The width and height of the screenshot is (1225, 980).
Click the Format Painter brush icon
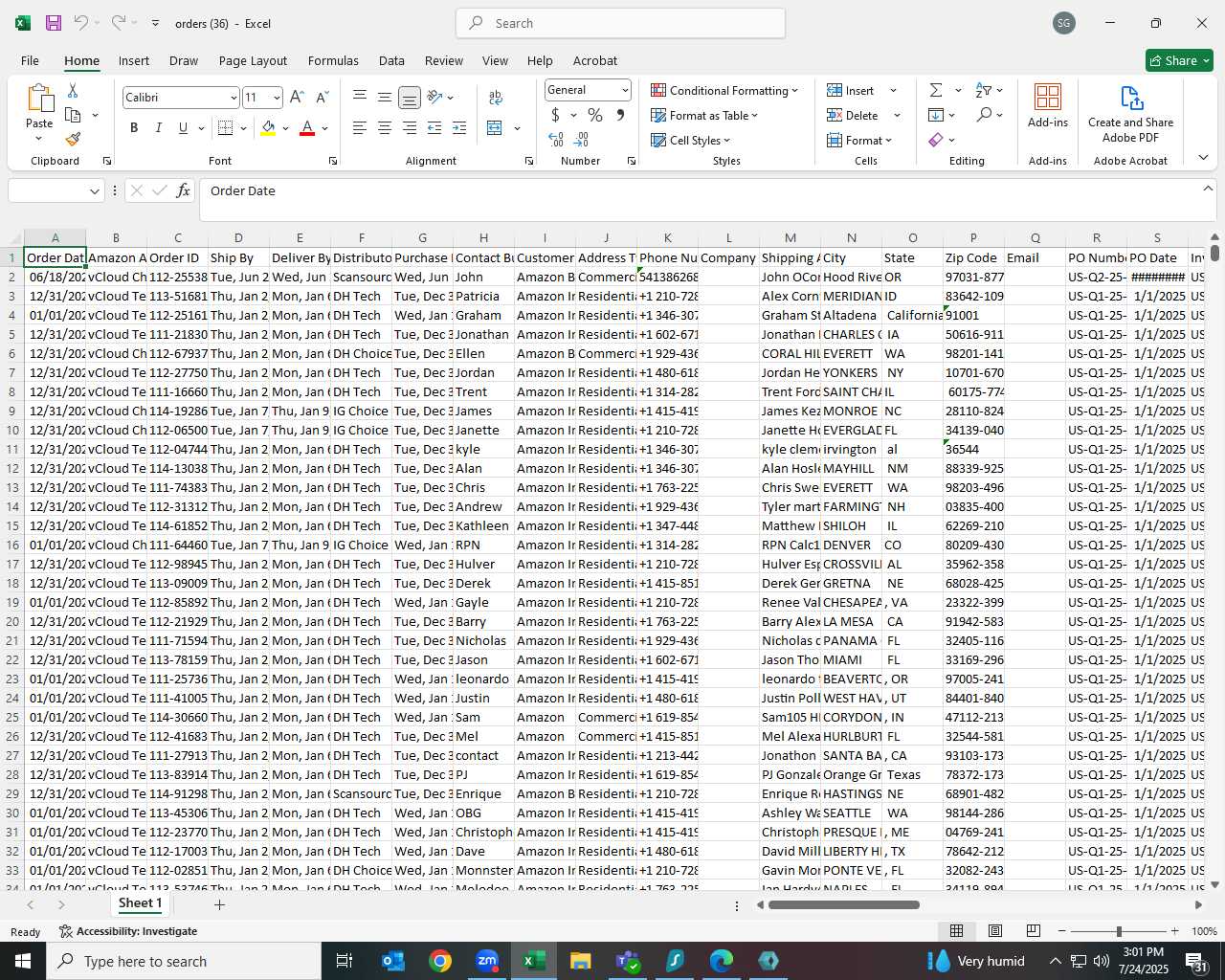click(x=73, y=140)
